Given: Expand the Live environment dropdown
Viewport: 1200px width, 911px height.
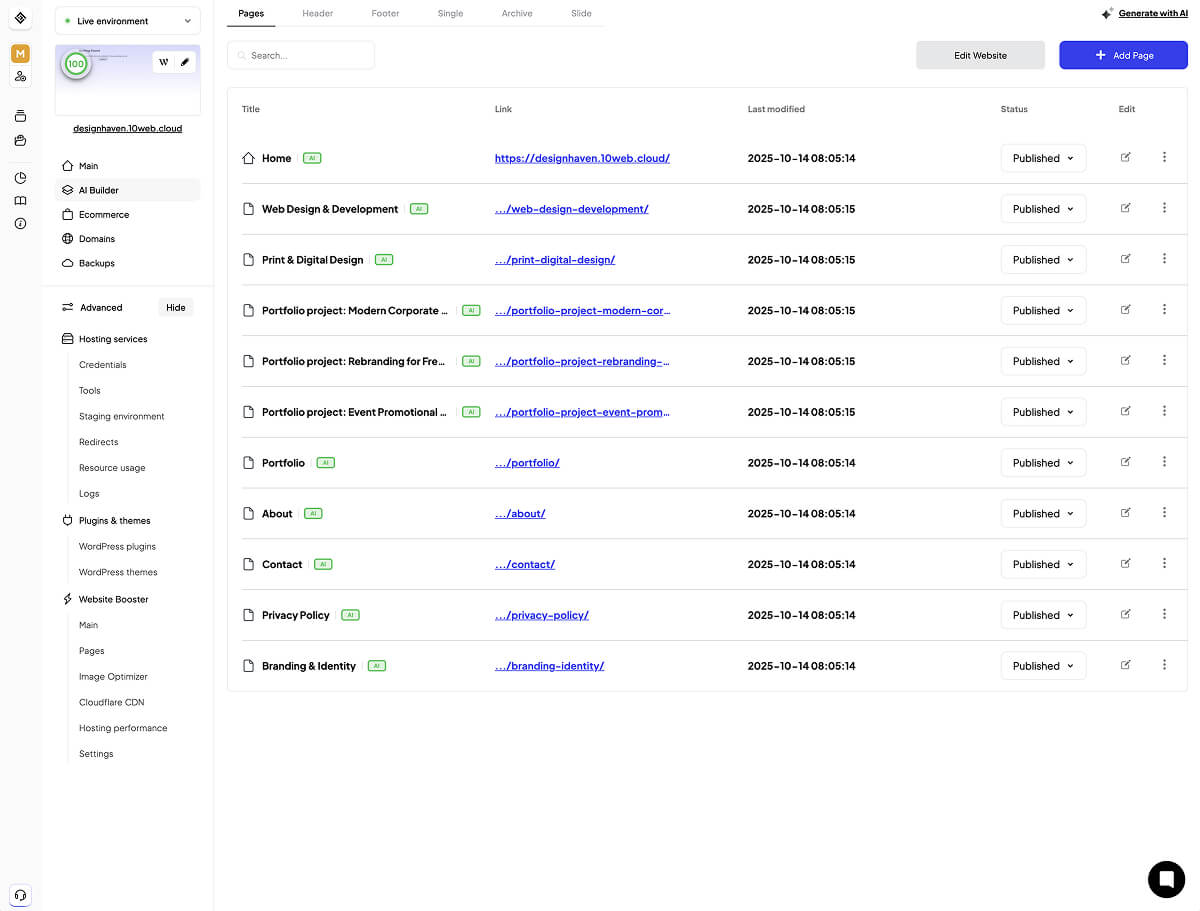Looking at the screenshot, I should [128, 21].
